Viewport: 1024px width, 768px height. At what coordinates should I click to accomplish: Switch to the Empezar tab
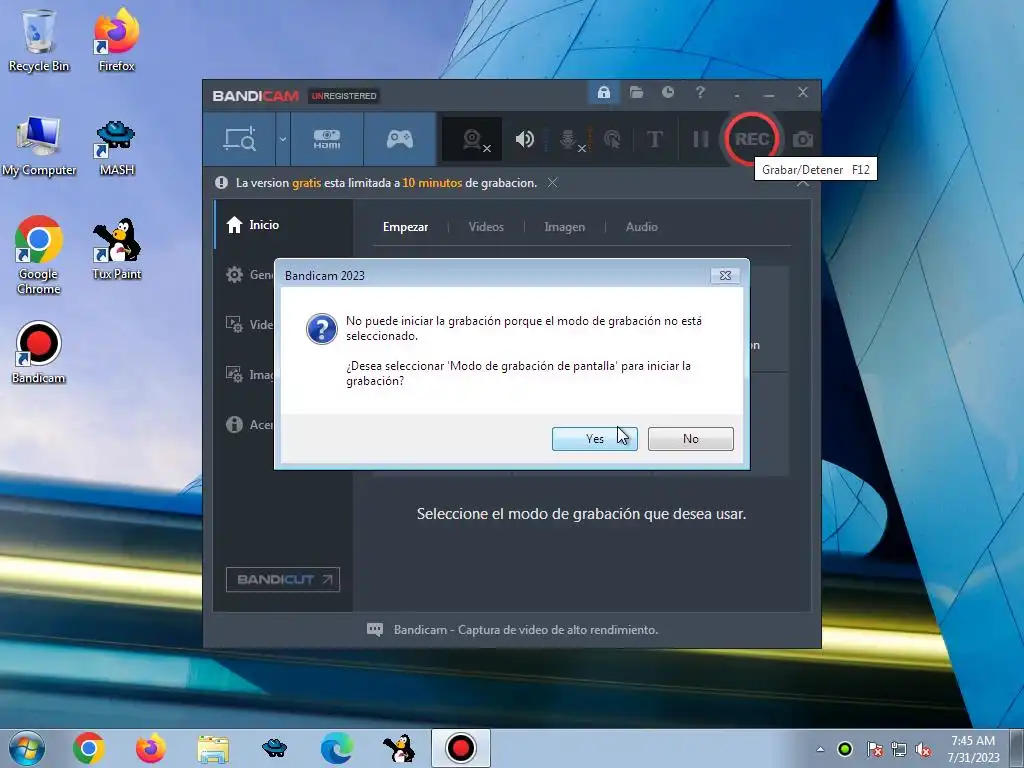click(406, 227)
